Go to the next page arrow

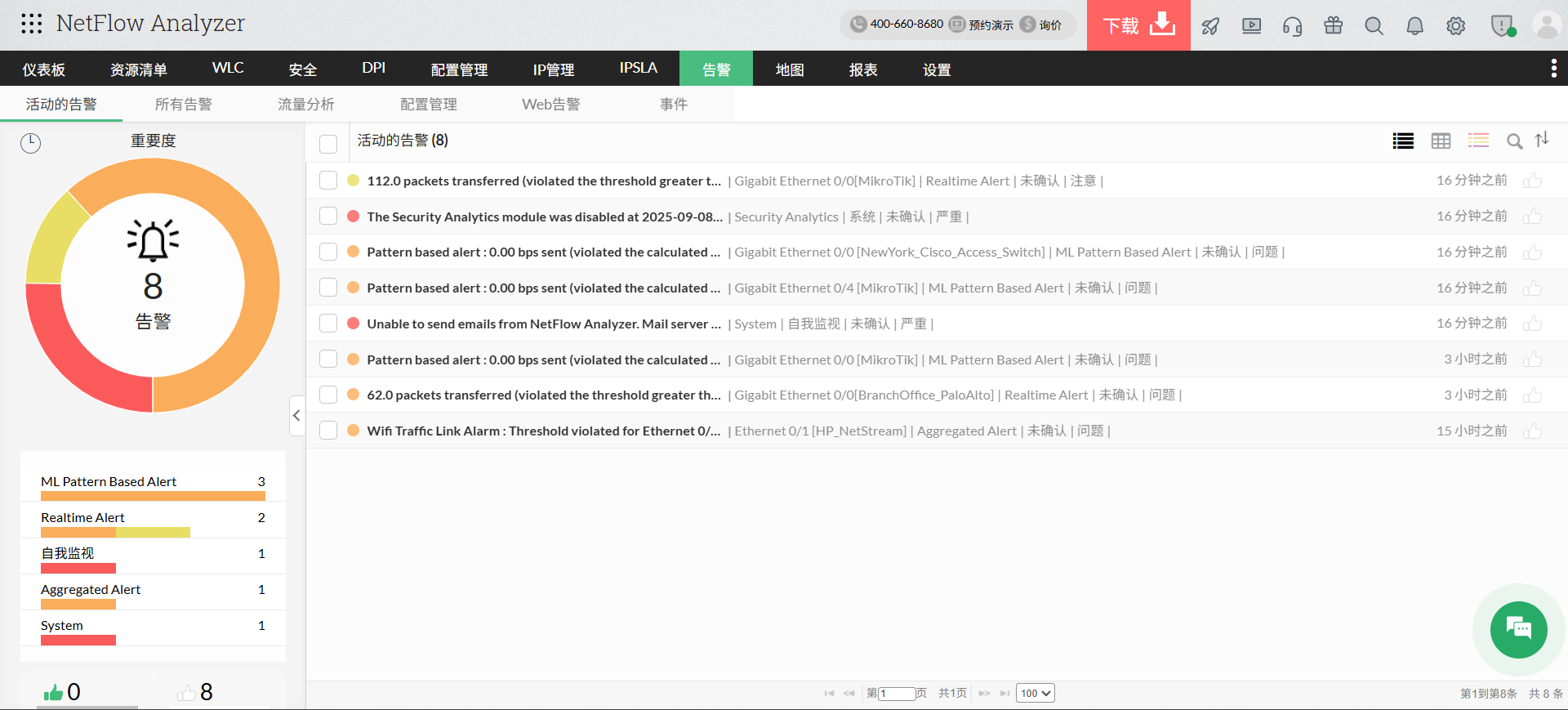point(984,693)
